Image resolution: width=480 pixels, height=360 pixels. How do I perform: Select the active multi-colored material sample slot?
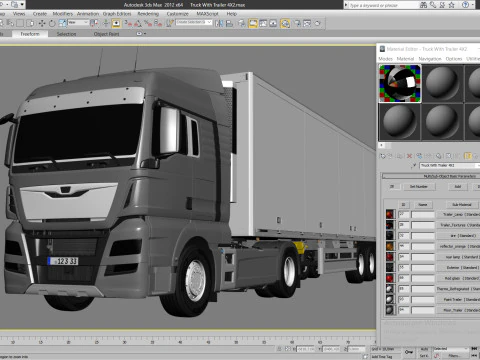click(x=400, y=83)
